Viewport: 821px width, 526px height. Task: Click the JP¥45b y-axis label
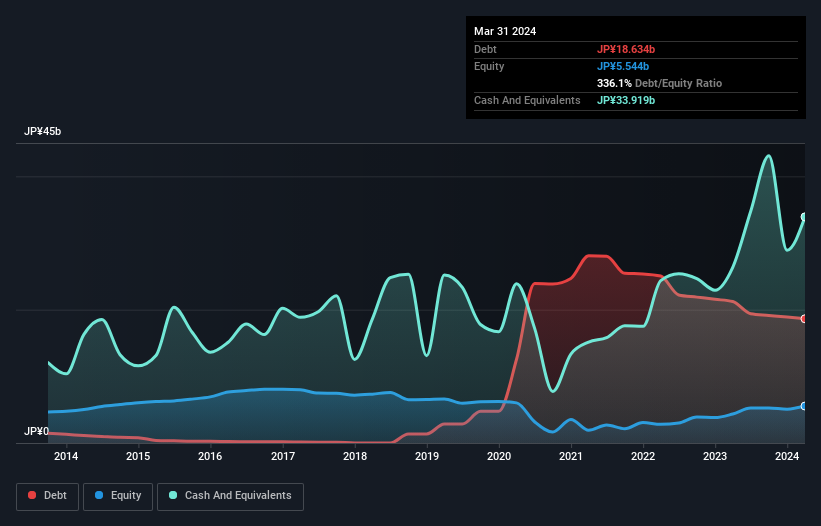click(x=42, y=131)
